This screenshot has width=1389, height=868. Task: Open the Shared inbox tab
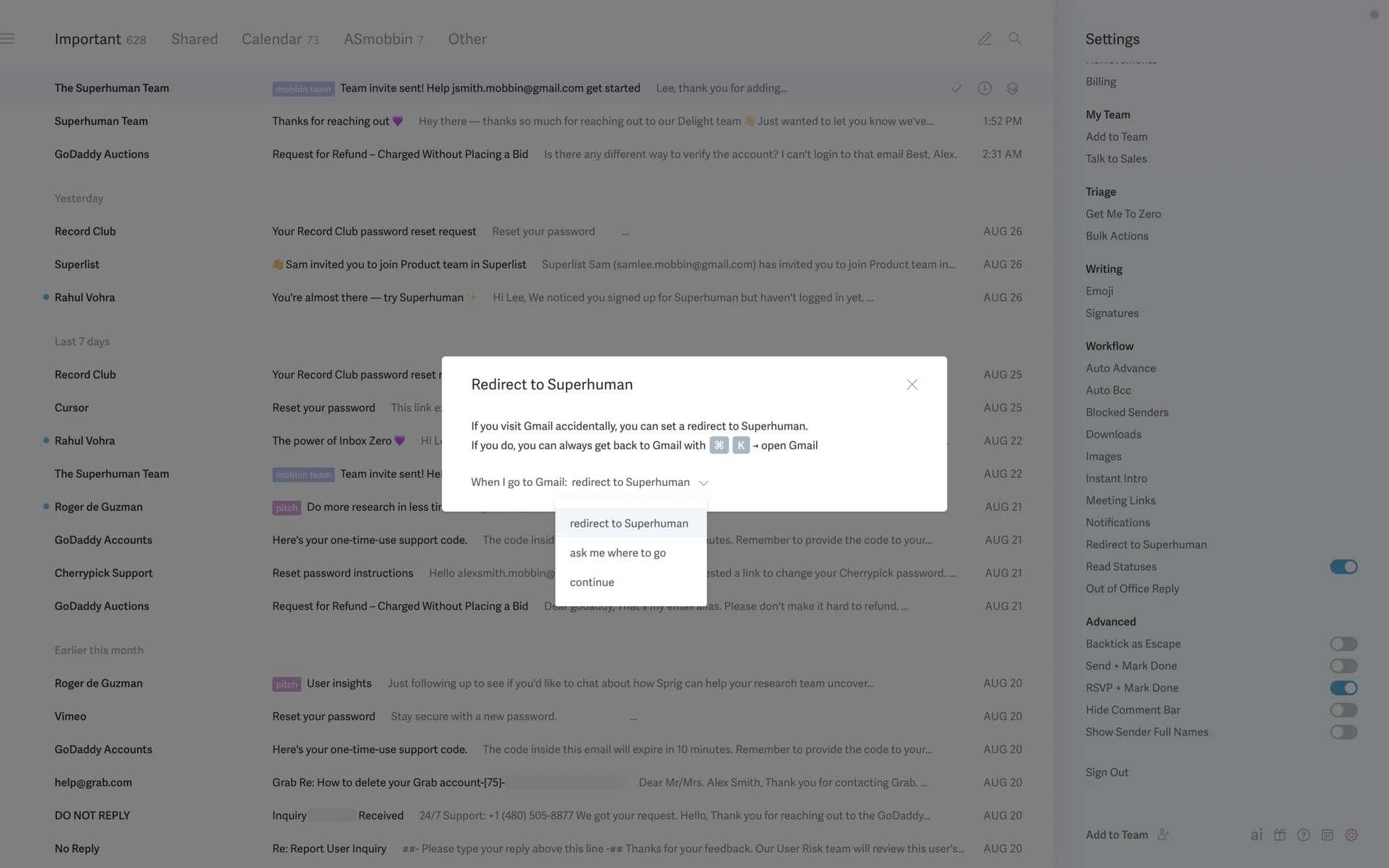(194, 39)
